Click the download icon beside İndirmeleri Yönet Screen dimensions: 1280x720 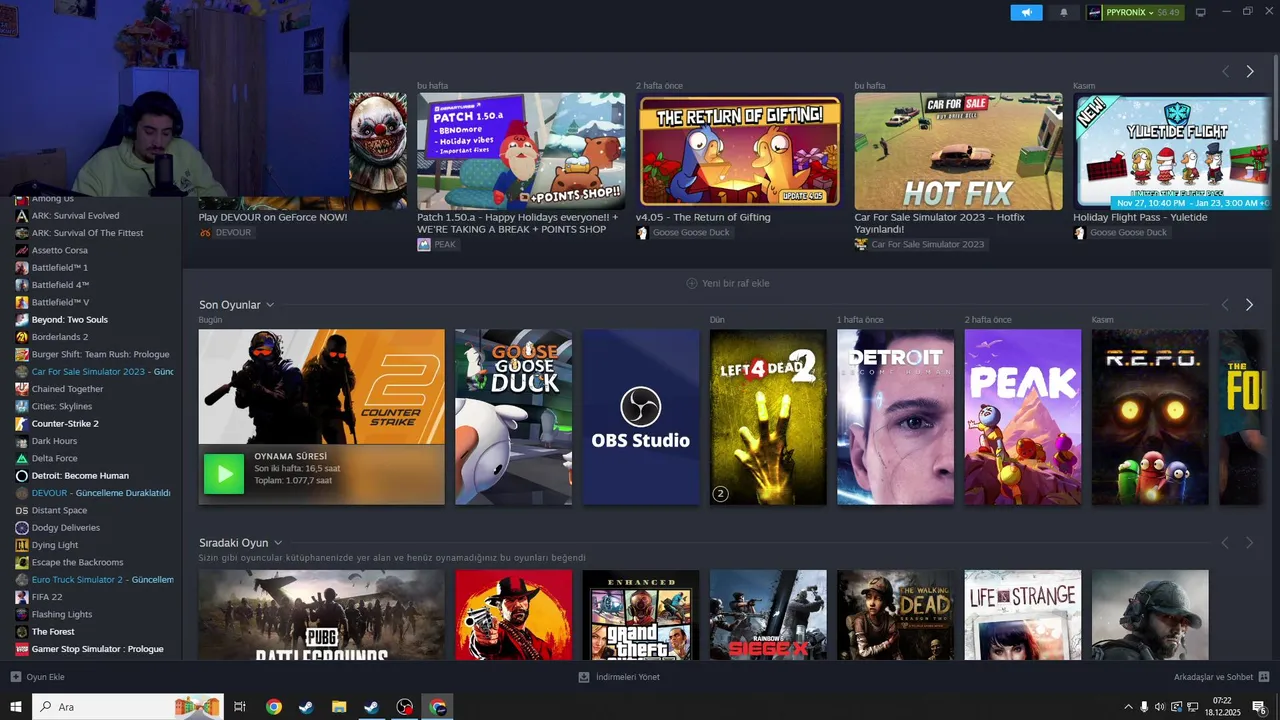(x=584, y=677)
